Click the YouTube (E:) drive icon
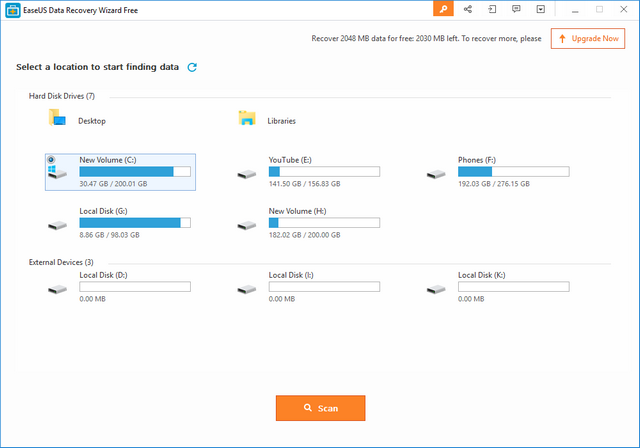The width and height of the screenshot is (640, 448). click(x=247, y=174)
